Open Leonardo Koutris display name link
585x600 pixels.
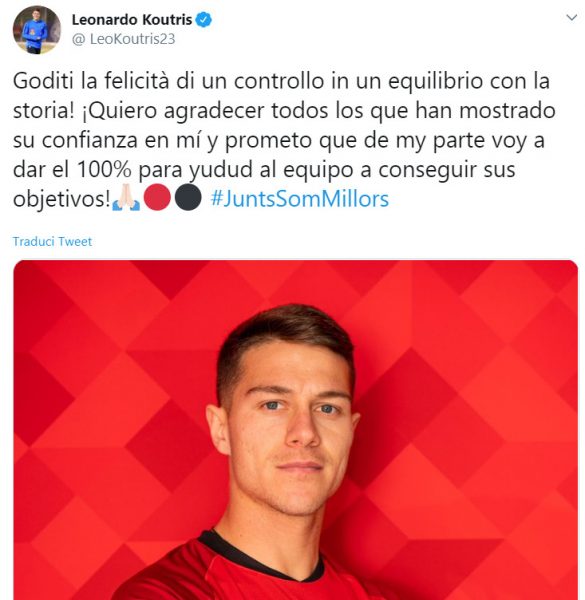pos(132,20)
